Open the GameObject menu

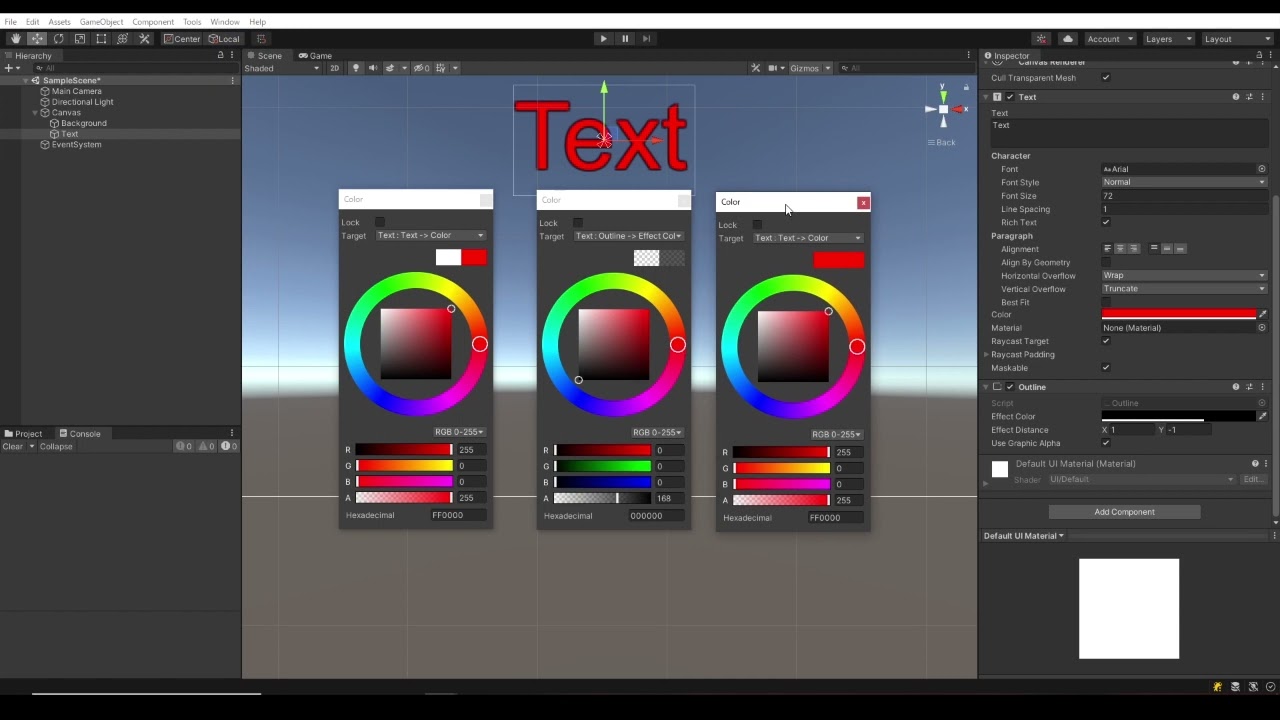(101, 22)
